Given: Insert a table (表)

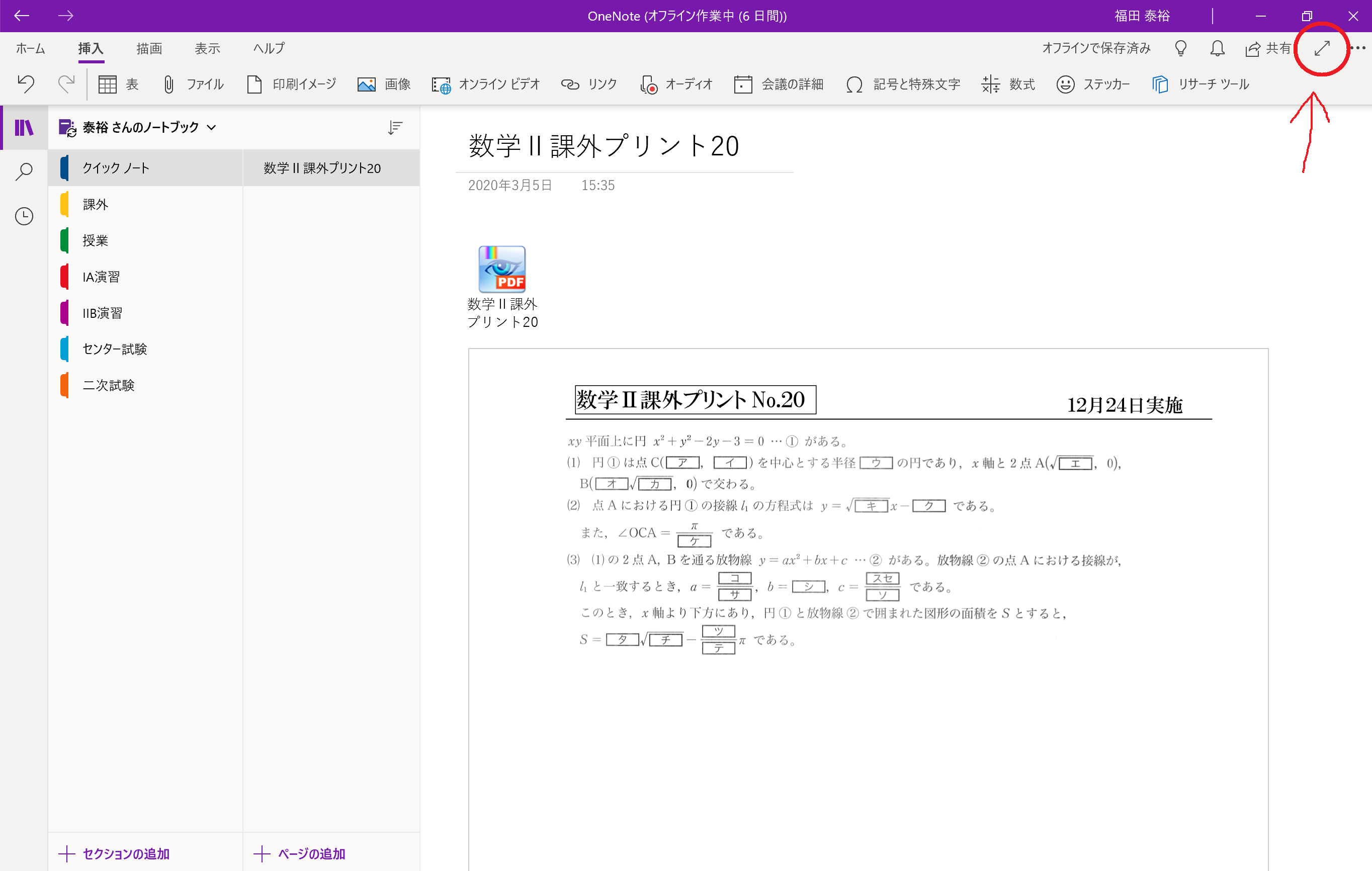Looking at the screenshot, I should coord(118,84).
